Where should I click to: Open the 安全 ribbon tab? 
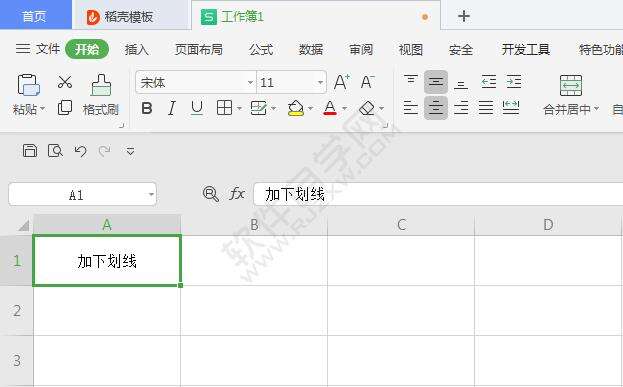pyautogui.click(x=461, y=50)
